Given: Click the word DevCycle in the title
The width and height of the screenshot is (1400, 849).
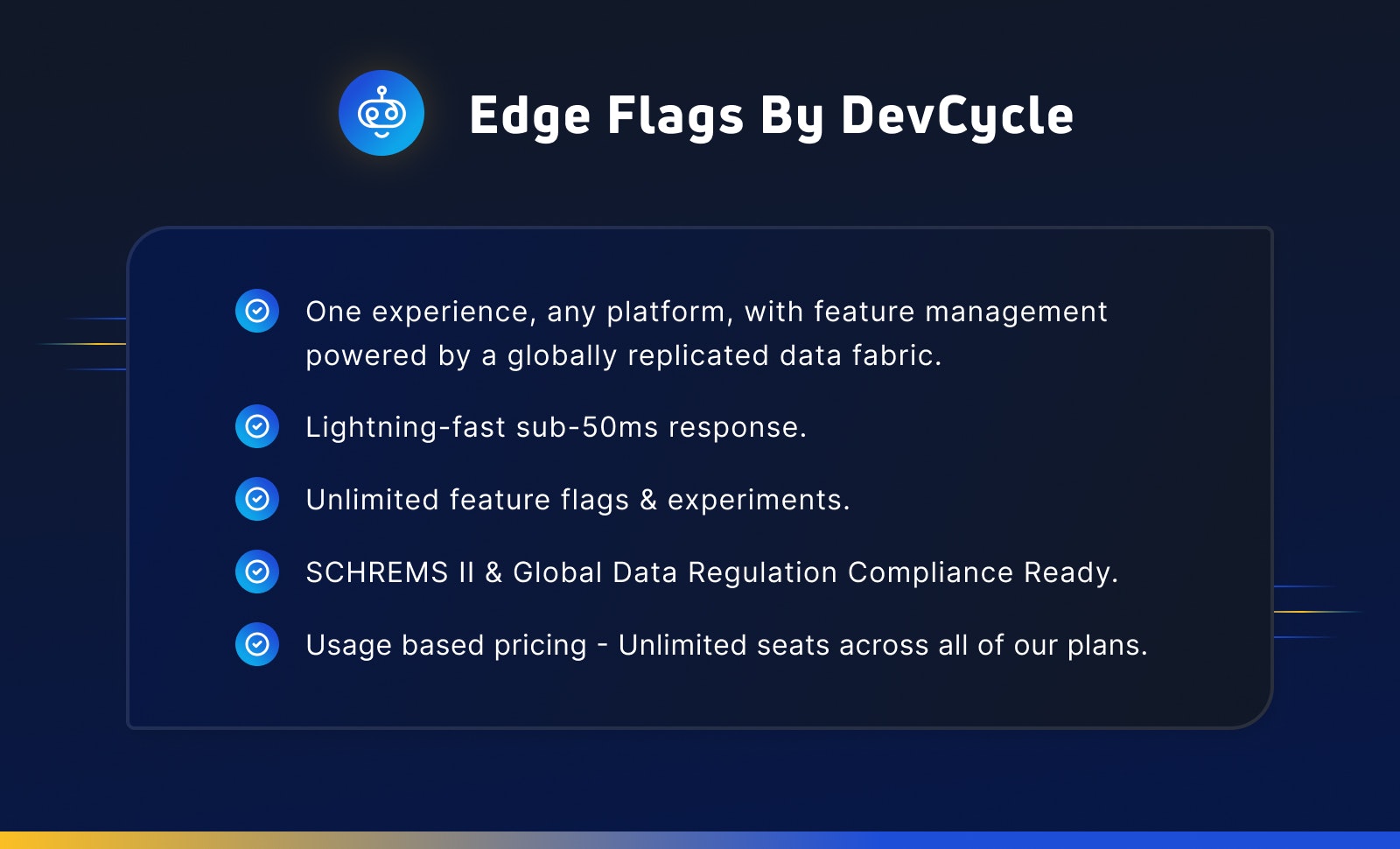Looking at the screenshot, I should (957, 116).
